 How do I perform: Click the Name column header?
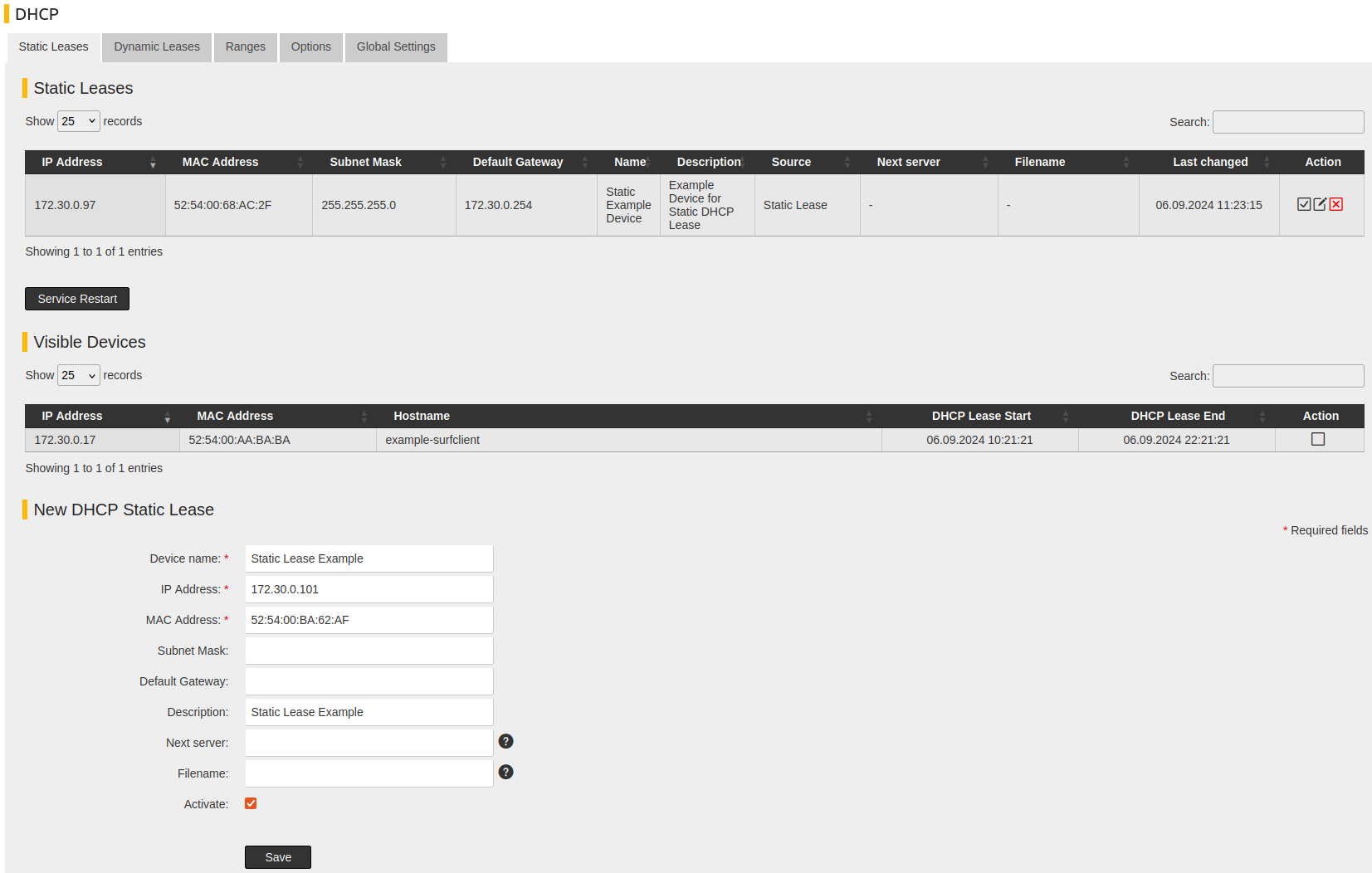coord(629,162)
